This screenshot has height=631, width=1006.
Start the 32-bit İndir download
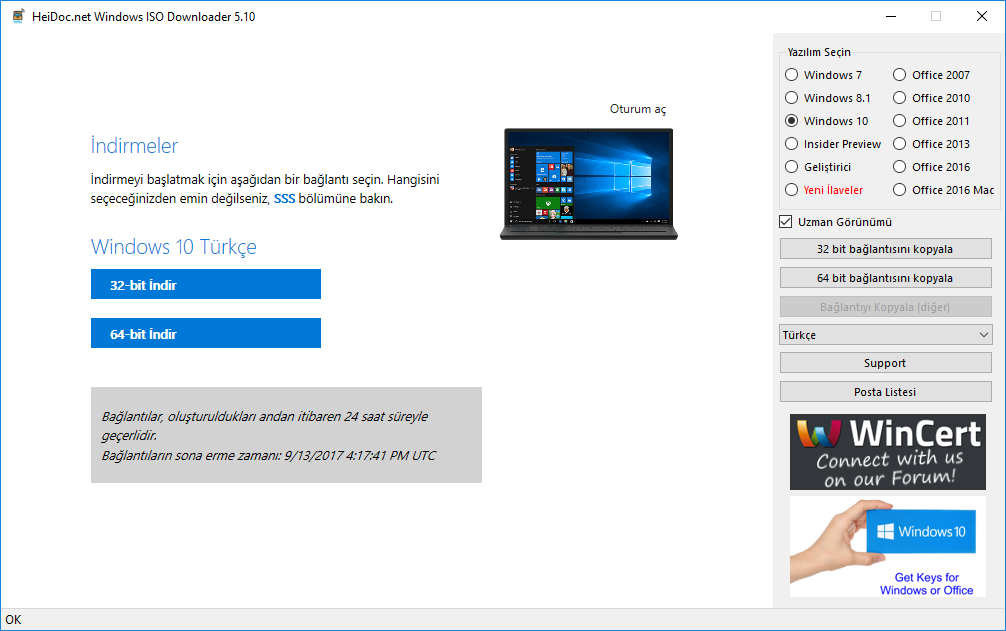point(206,284)
